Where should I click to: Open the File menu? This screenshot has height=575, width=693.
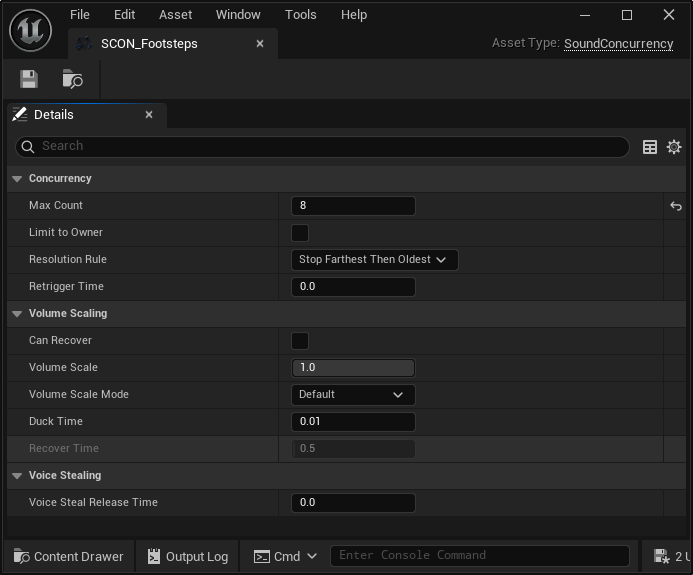(x=80, y=15)
